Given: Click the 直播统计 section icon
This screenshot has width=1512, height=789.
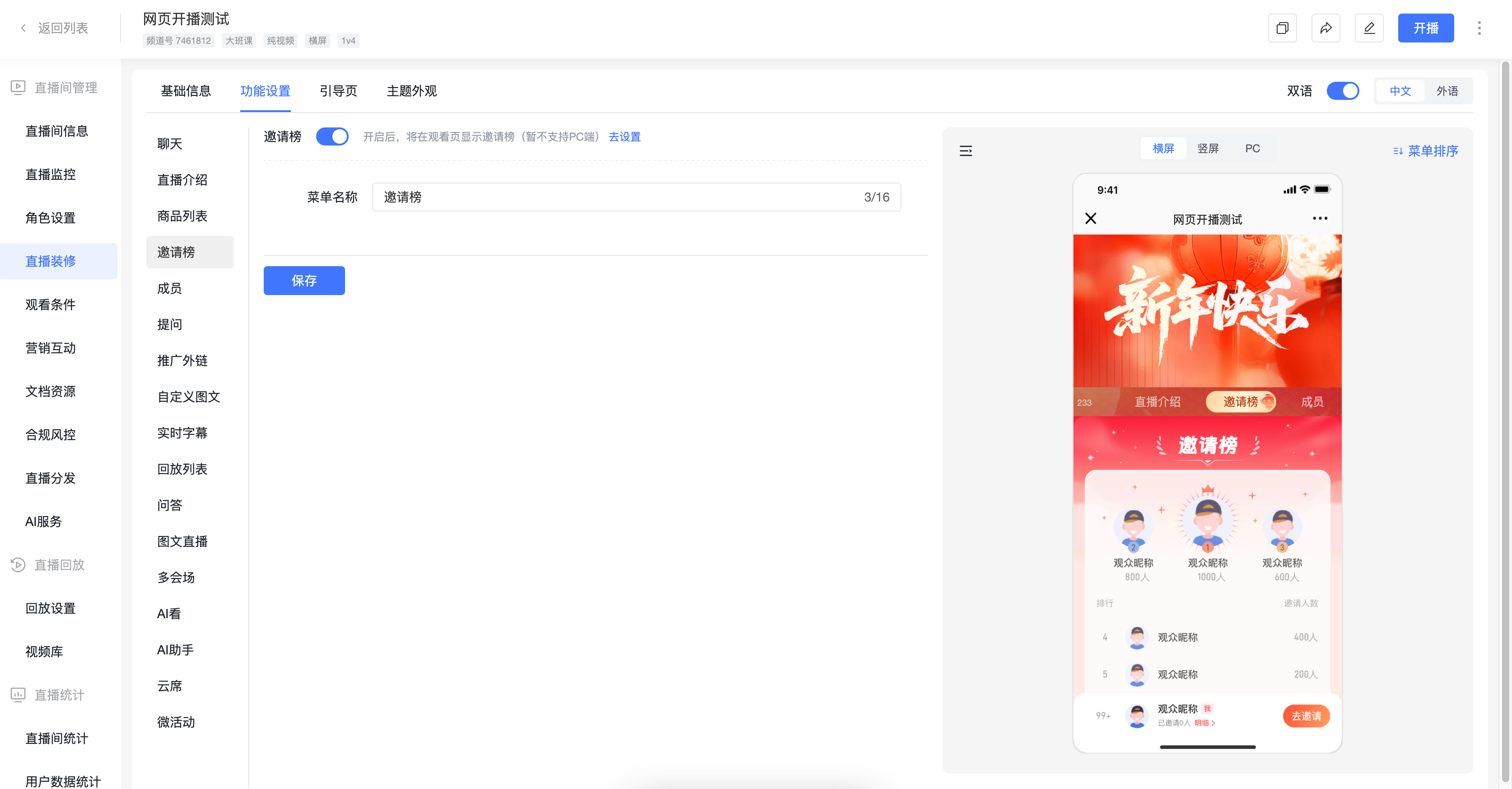Looking at the screenshot, I should point(18,695).
